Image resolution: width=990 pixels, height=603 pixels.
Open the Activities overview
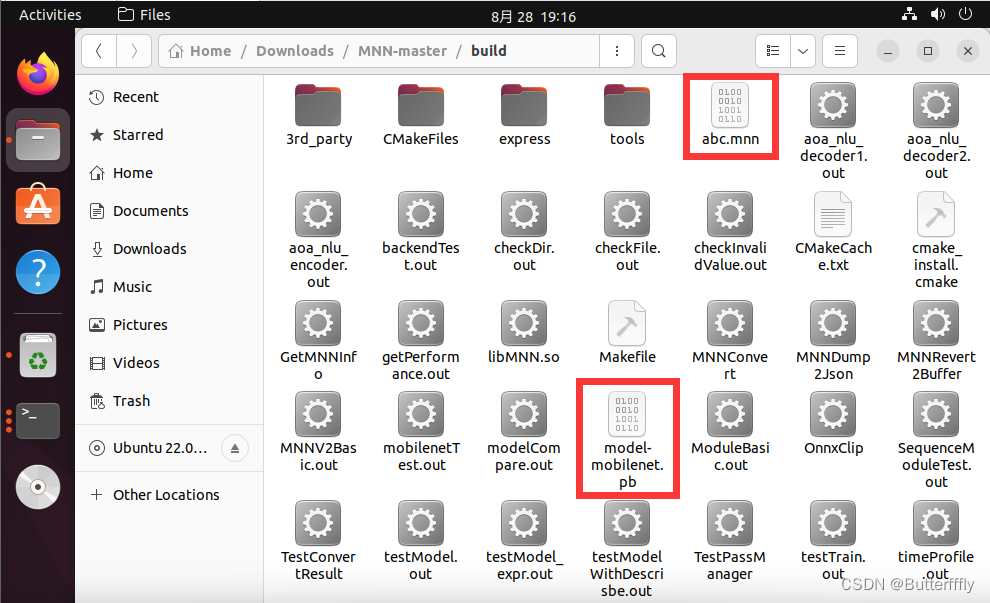50,15
